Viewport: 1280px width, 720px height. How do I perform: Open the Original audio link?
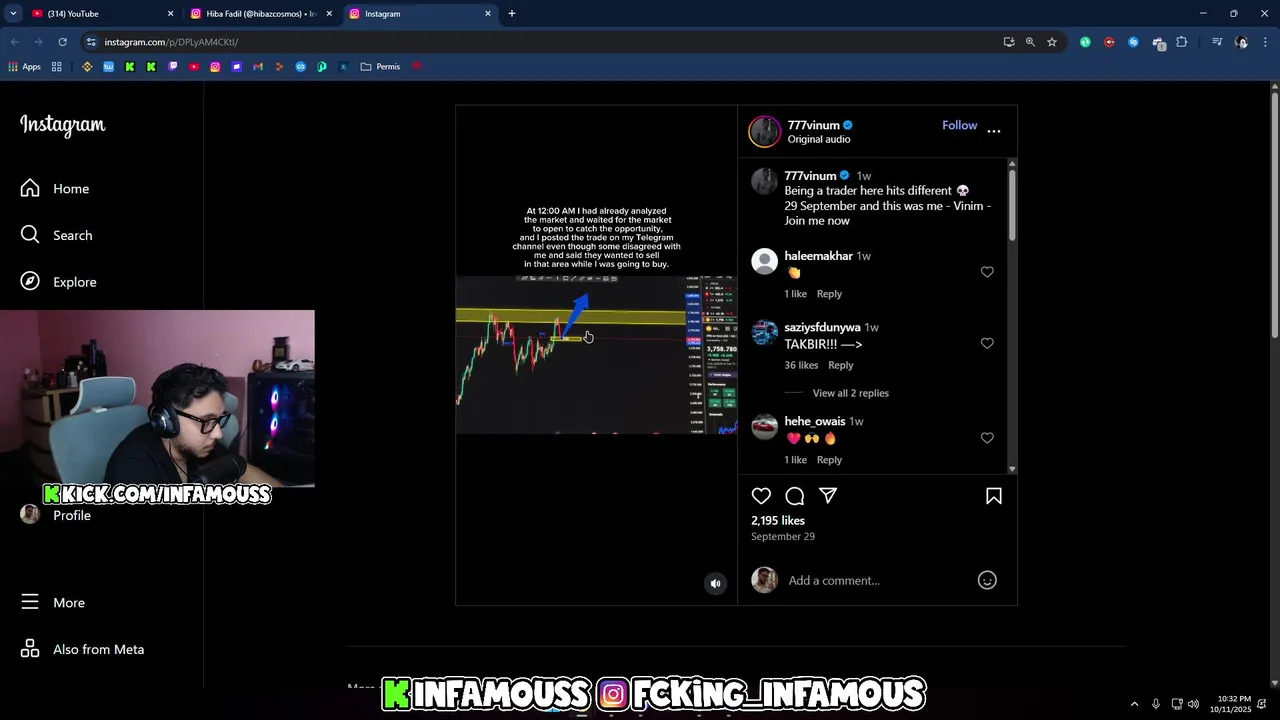[x=819, y=139]
